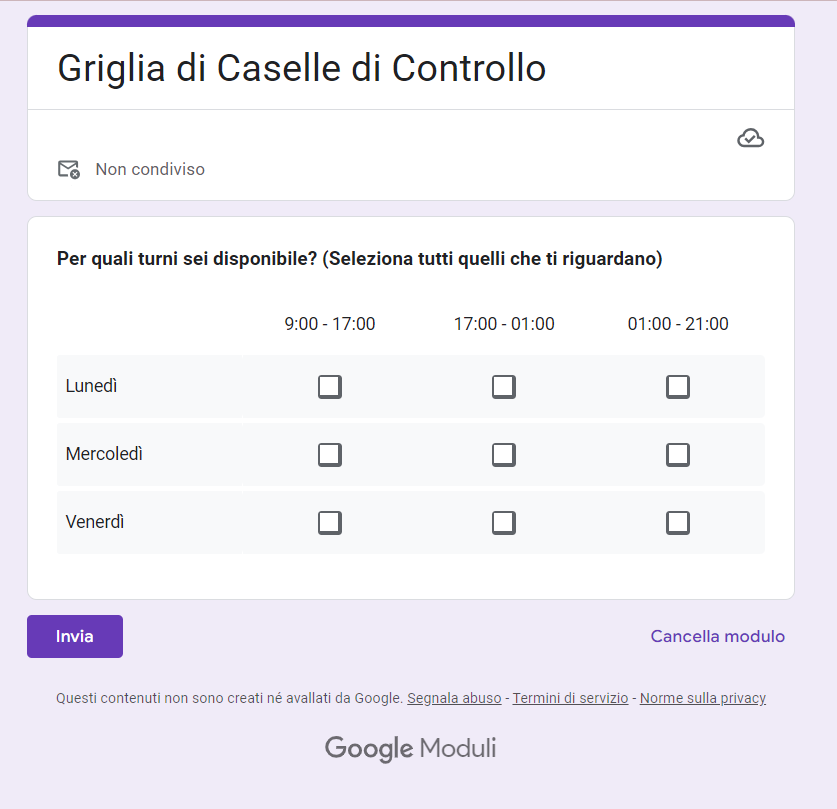
Task: Click the question text about available shifts
Action: pyautogui.click(x=360, y=259)
